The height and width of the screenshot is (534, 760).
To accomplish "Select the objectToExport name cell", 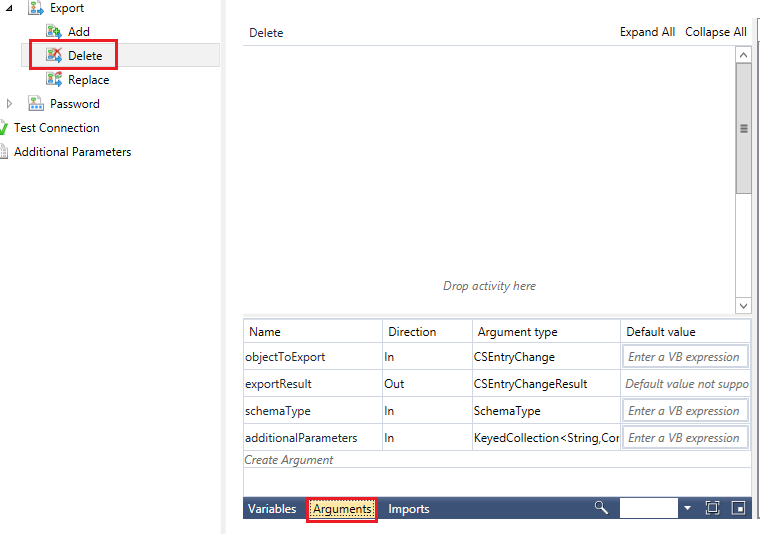I will pos(313,357).
